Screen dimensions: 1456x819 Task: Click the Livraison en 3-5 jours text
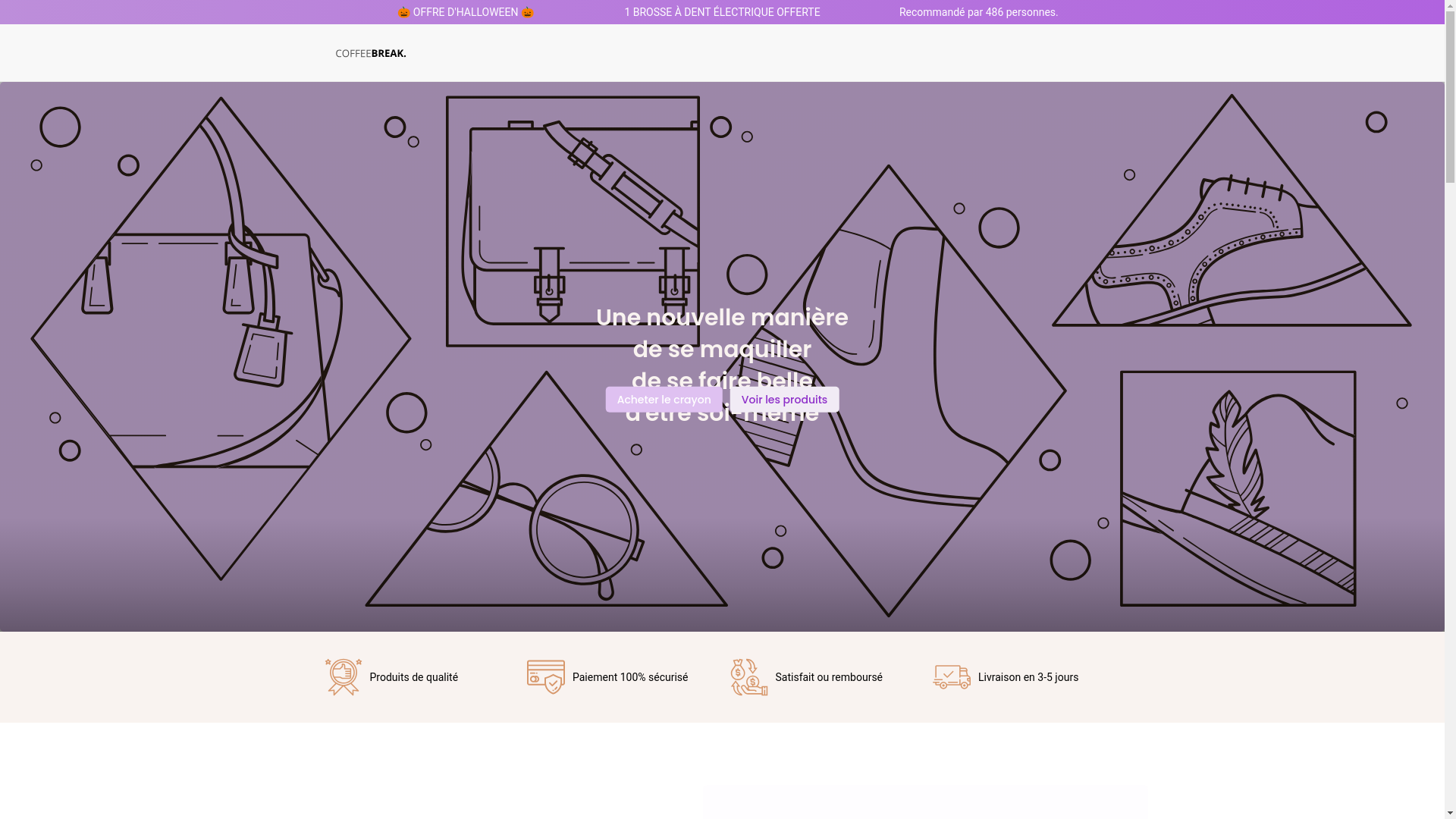point(1028,677)
